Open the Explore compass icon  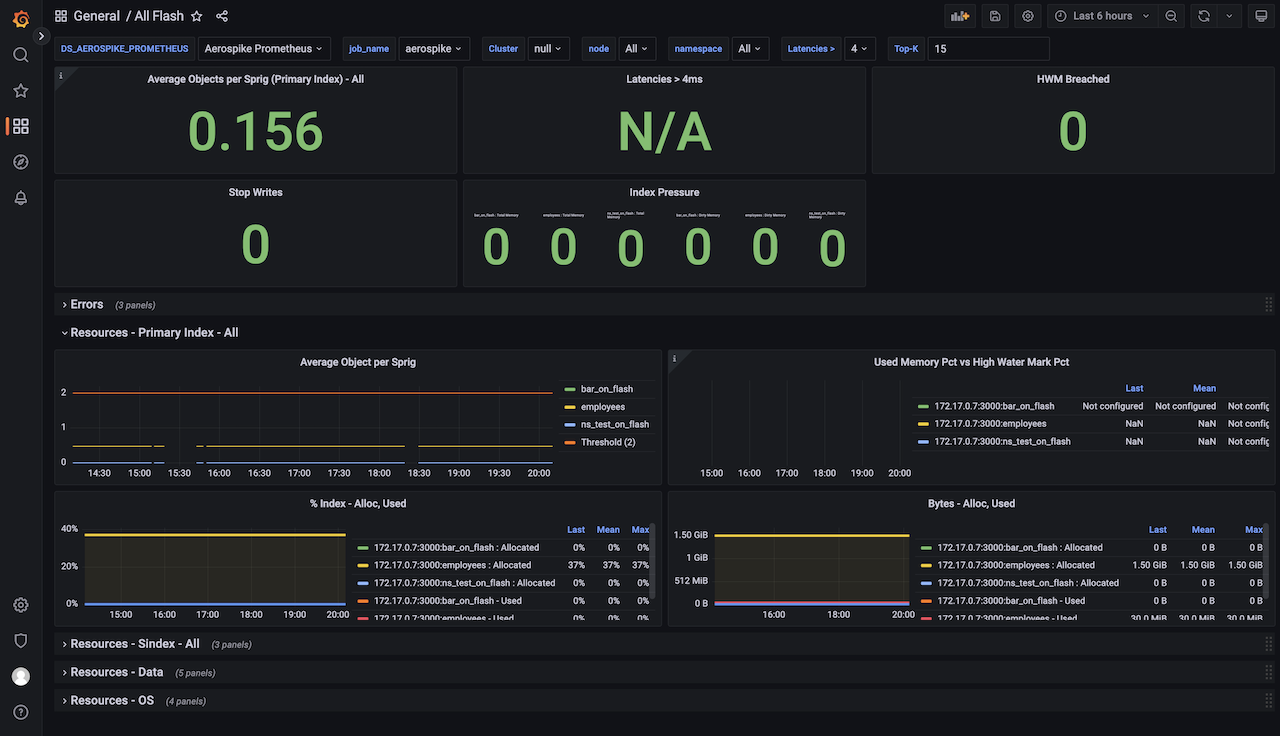(x=21, y=162)
